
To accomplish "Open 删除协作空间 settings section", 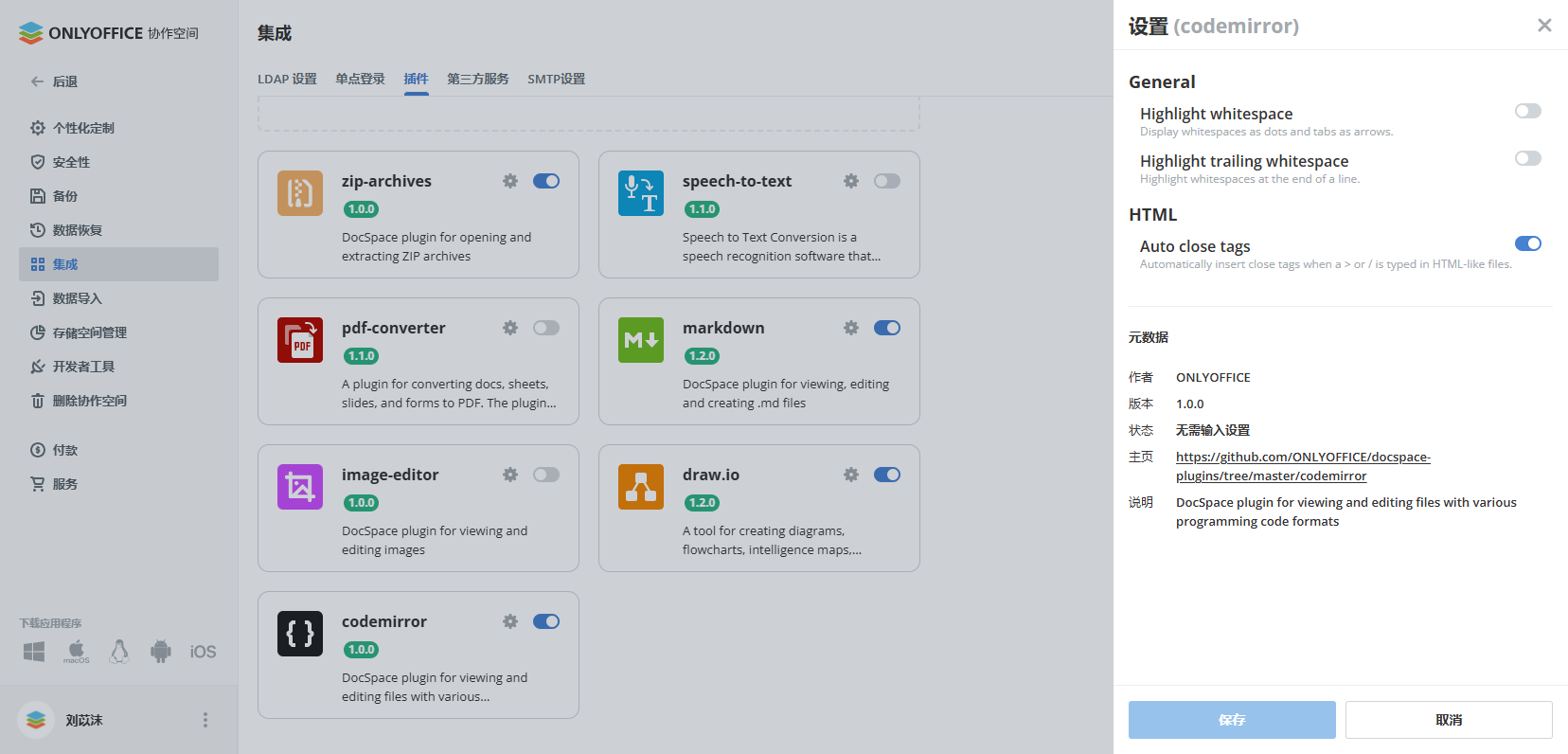I will 118,401.
